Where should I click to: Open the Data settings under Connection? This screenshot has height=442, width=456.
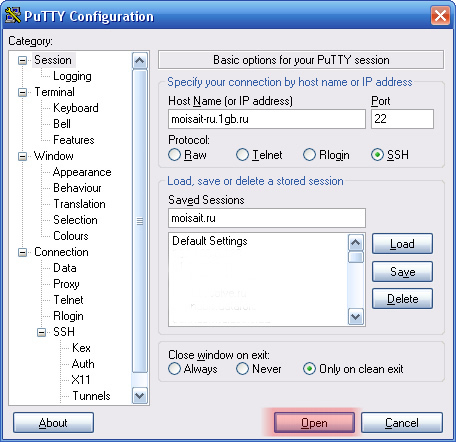tap(65, 268)
